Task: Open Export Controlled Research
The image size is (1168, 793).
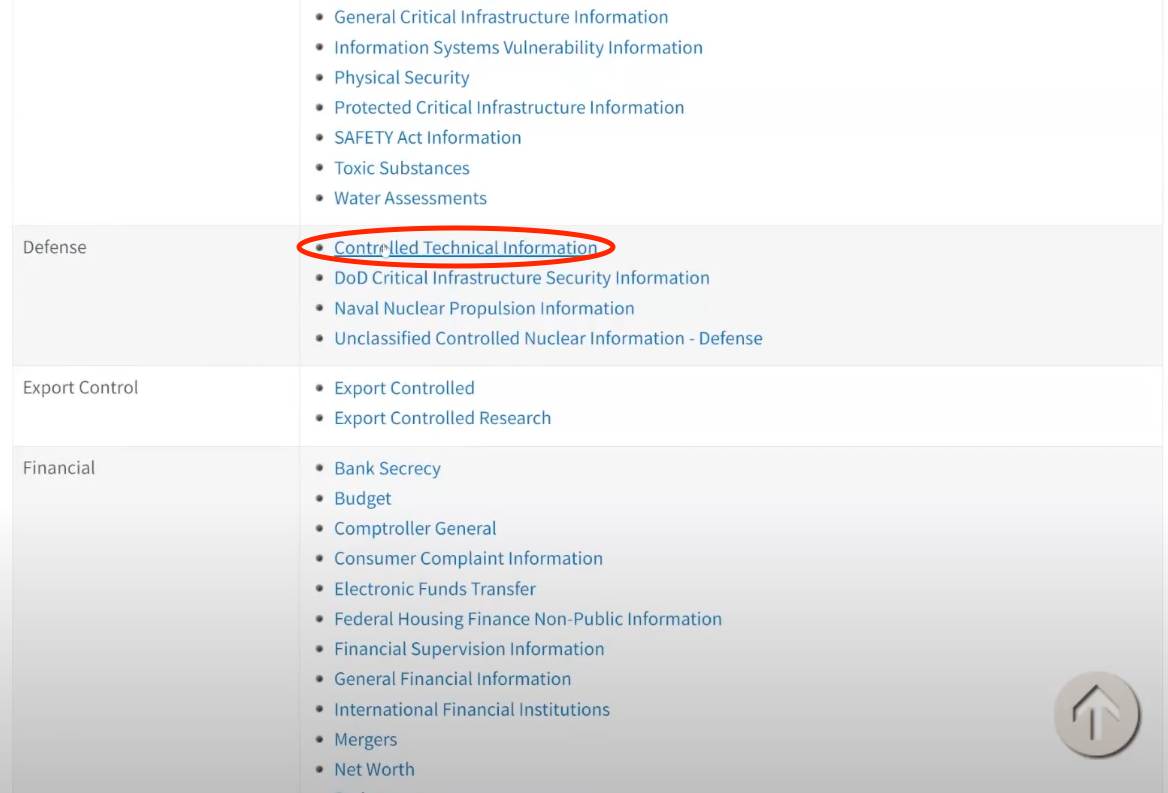Action: (x=442, y=418)
